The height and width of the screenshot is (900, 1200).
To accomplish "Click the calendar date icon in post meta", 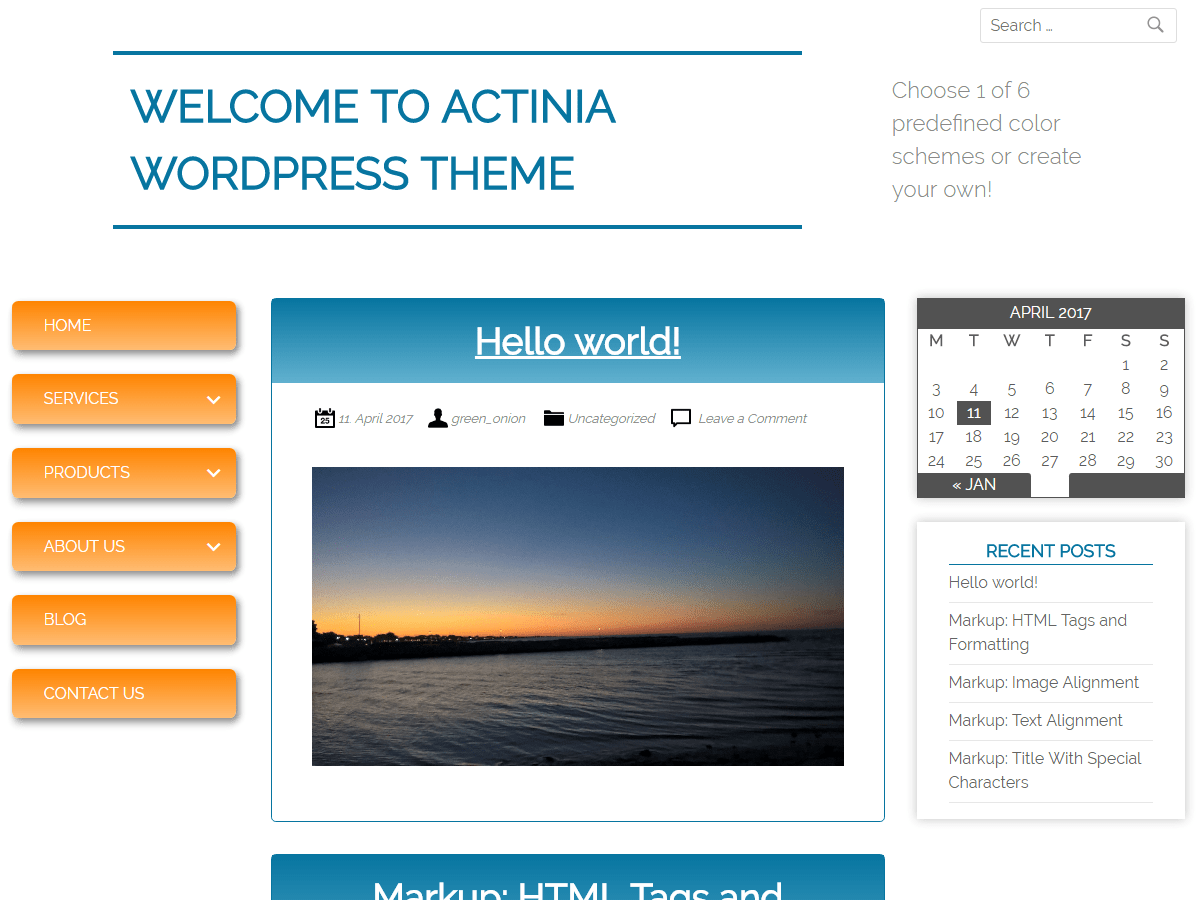I will (x=324, y=418).
